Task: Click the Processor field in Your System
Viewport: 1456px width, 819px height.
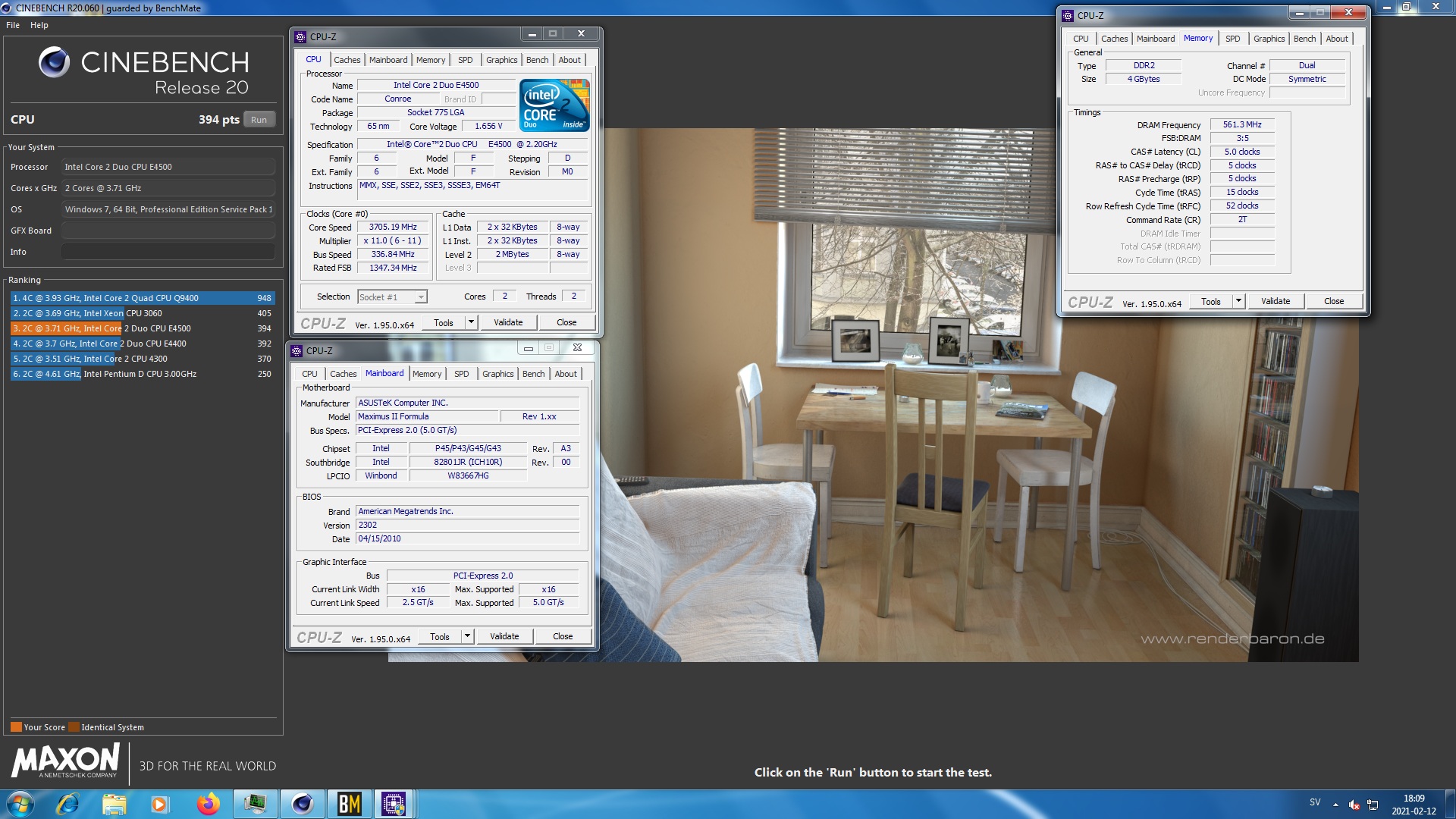Action: (168, 167)
